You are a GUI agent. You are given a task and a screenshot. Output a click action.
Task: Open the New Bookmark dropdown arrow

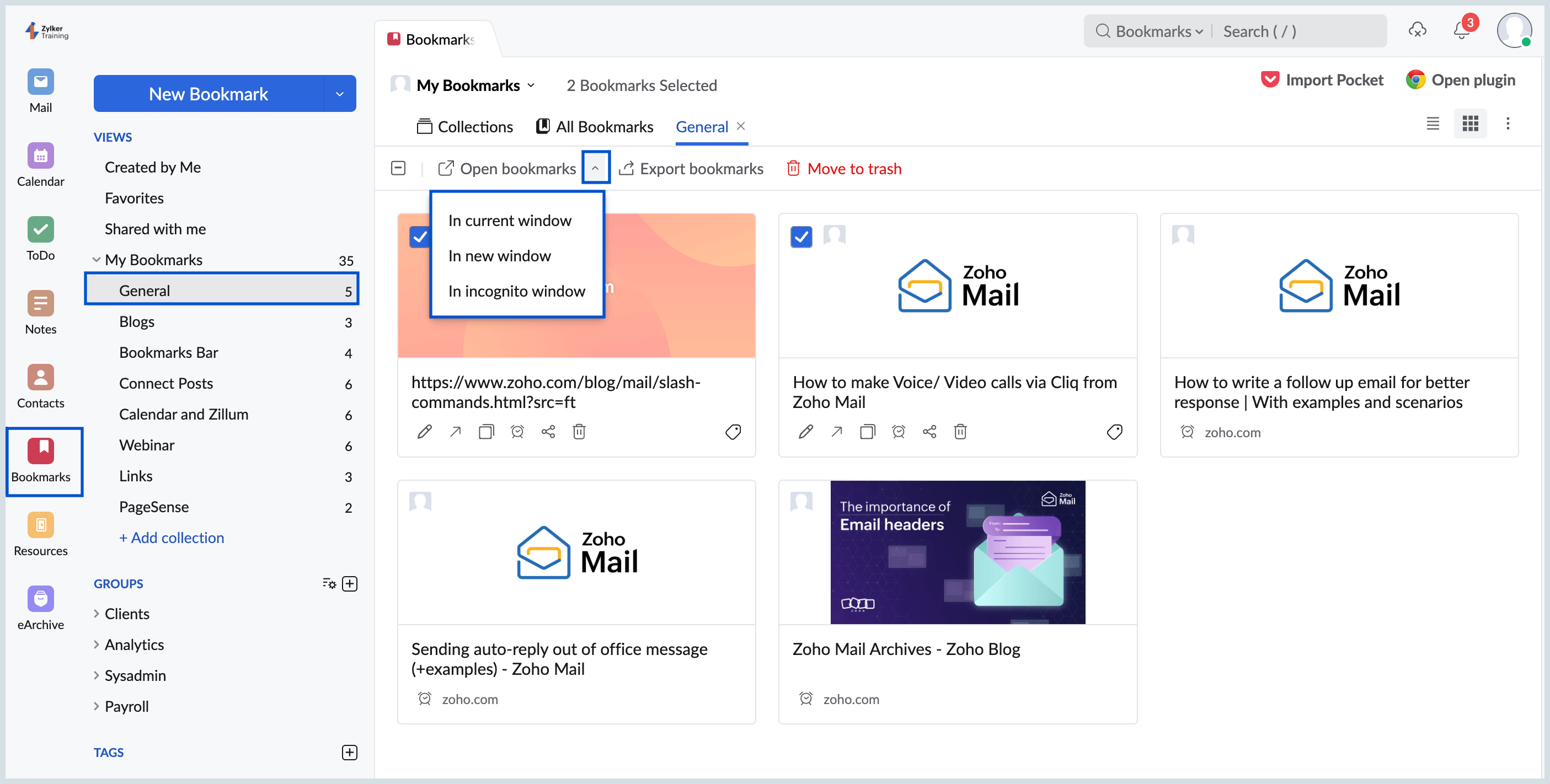pos(339,93)
